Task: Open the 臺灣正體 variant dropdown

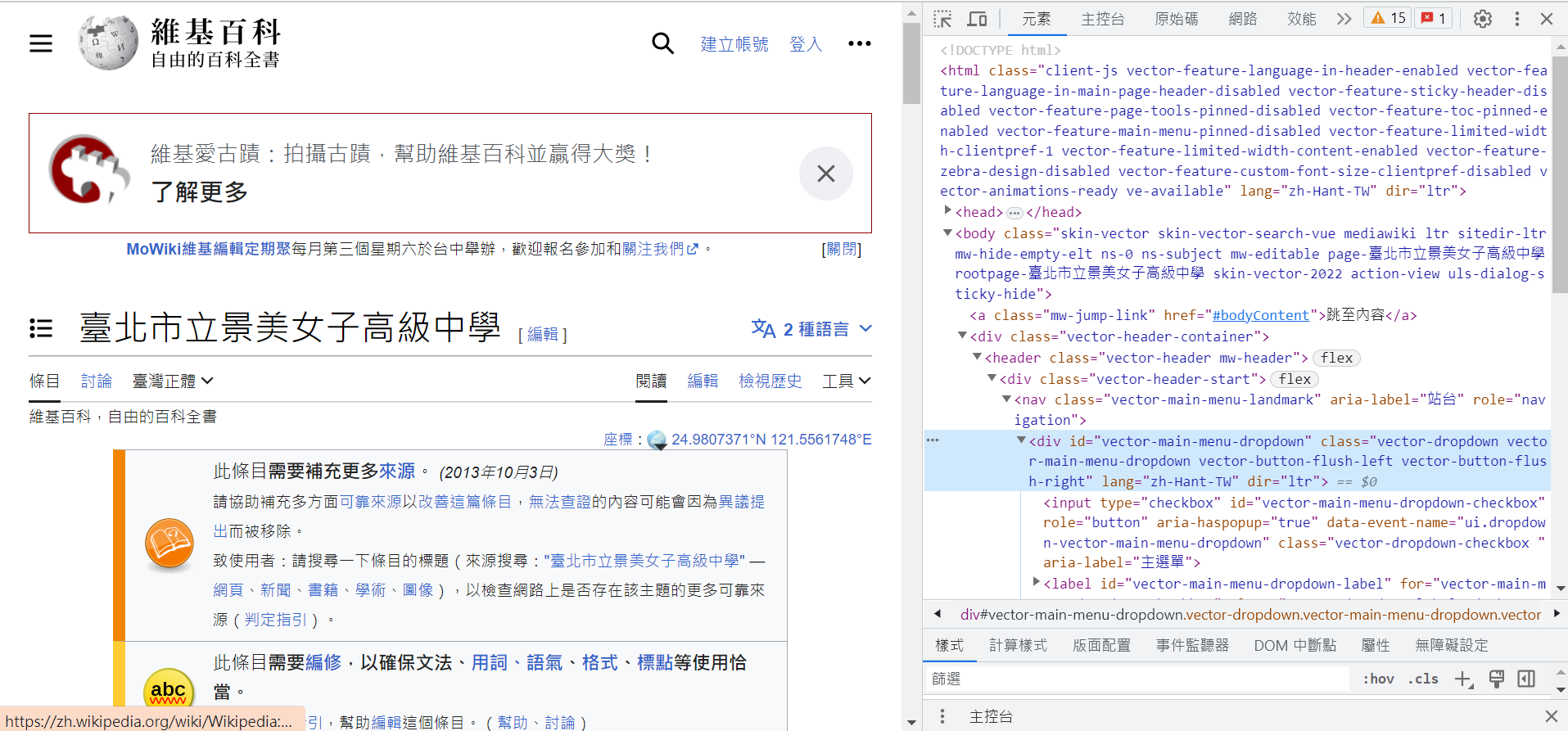Action: pyautogui.click(x=173, y=381)
